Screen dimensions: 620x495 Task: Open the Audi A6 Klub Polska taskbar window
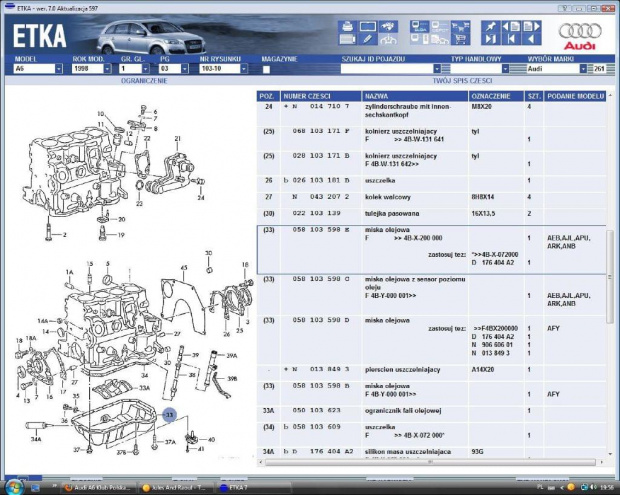coord(98,487)
